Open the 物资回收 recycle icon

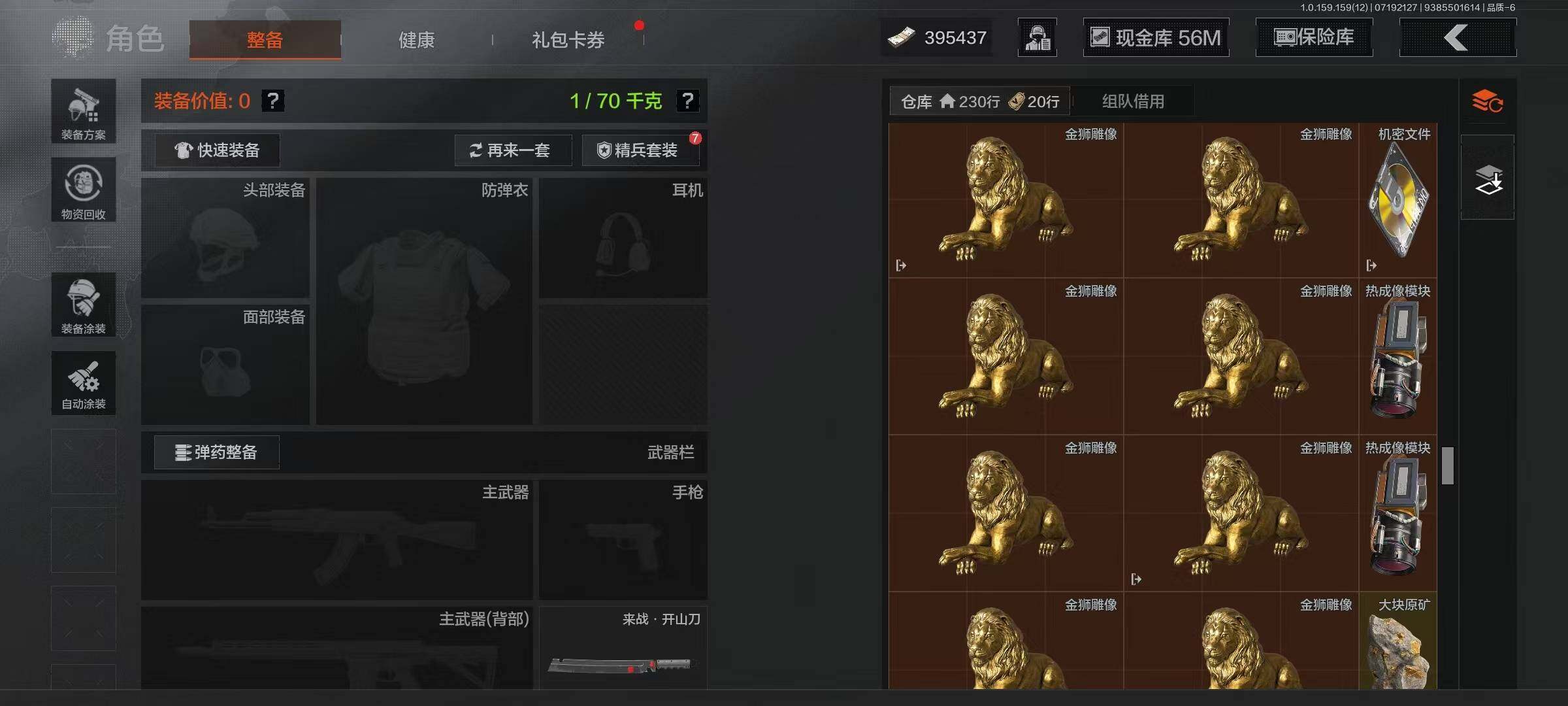(84, 190)
